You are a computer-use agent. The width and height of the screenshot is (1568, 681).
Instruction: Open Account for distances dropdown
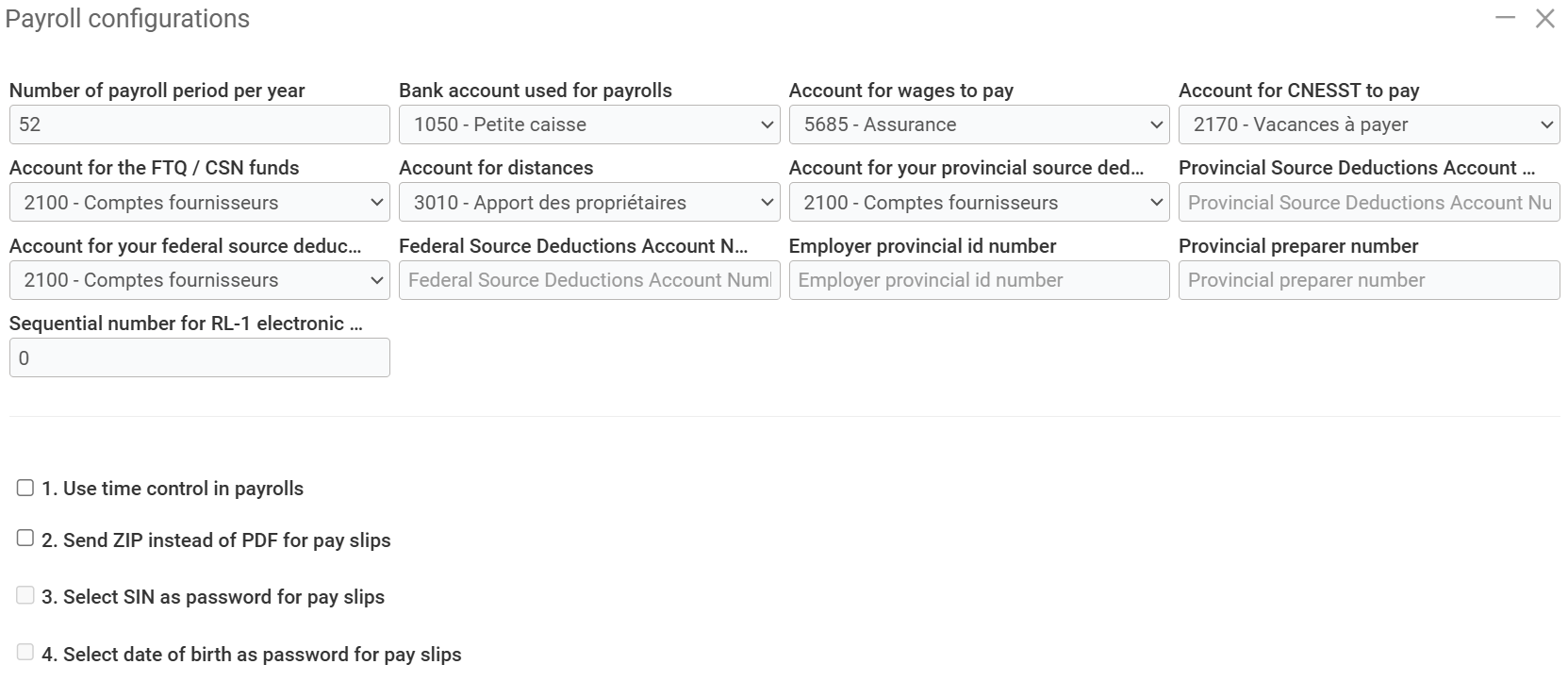coord(589,203)
